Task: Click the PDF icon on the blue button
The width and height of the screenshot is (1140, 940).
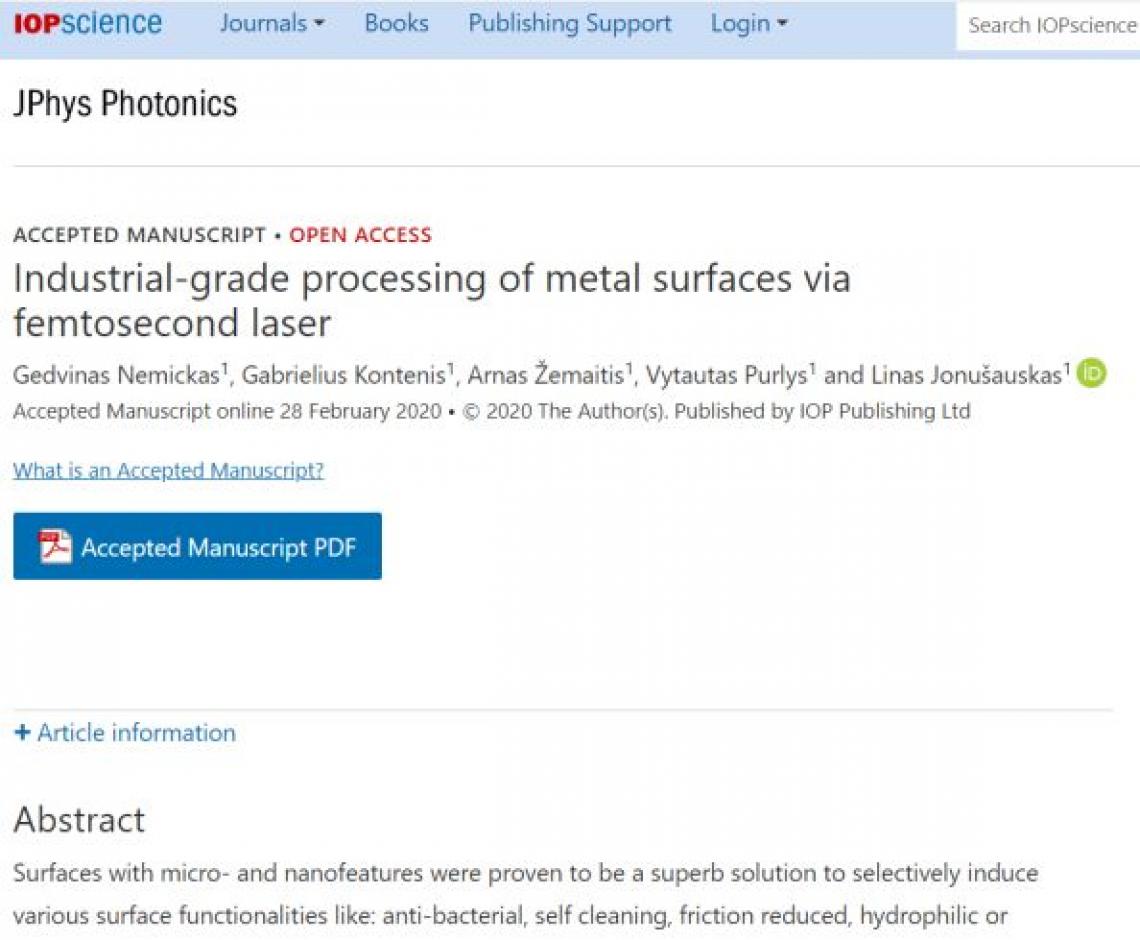Action: (x=55, y=547)
